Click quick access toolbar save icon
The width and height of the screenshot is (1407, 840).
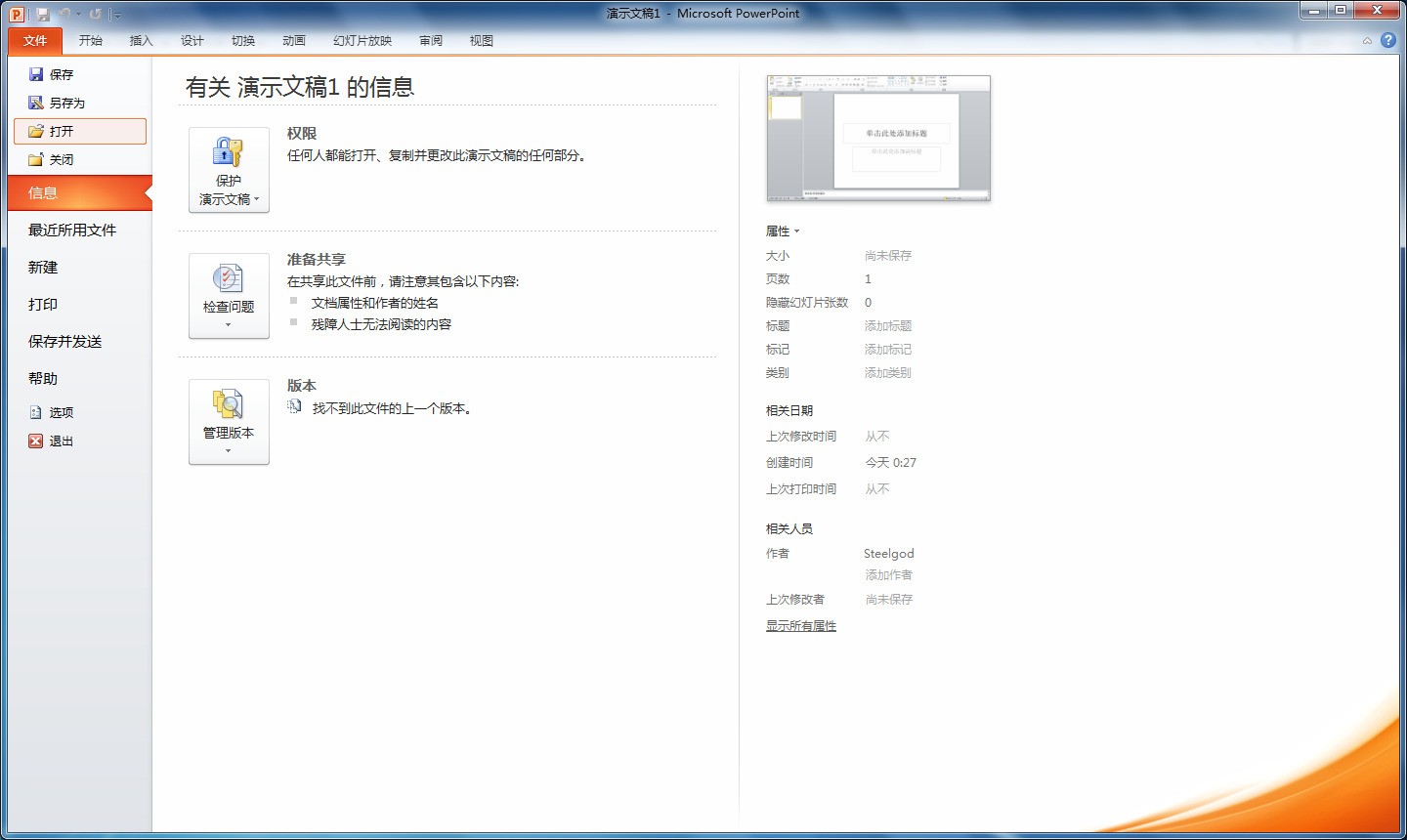pyautogui.click(x=43, y=14)
